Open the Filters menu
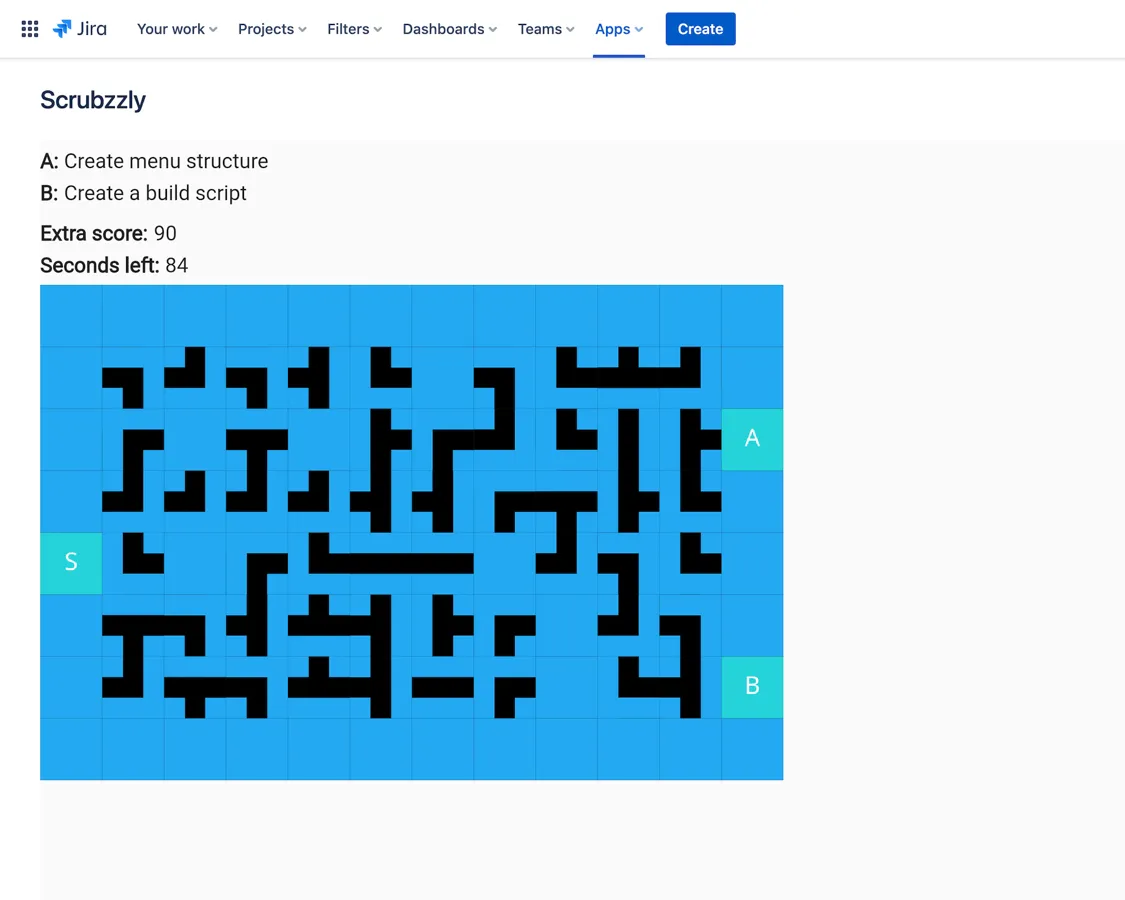 (x=354, y=29)
